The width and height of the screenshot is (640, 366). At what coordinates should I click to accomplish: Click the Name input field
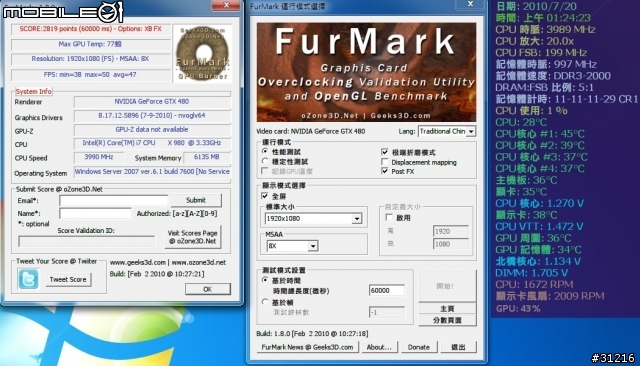click(95, 213)
